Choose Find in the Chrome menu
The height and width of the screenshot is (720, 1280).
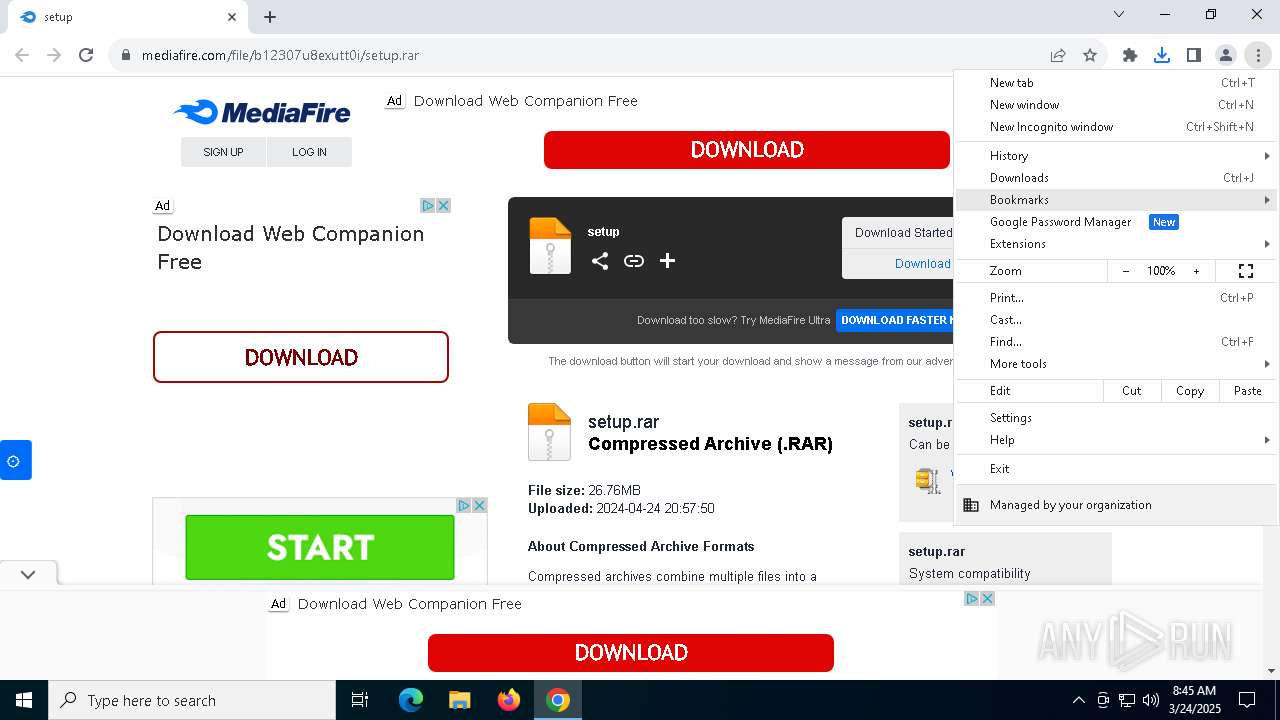point(1117,342)
